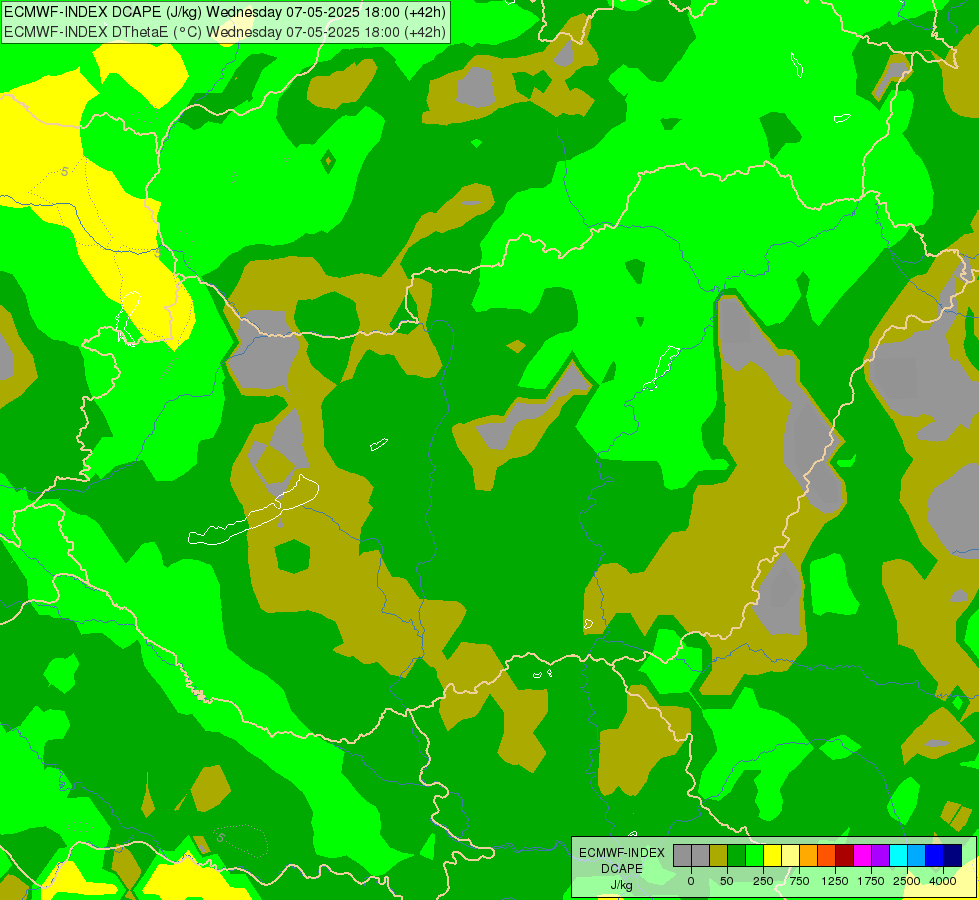Image resolution: width=979 pixels, height=900 pixels.
Task: Click the dark red legend swatch
Action: point(844,855)
